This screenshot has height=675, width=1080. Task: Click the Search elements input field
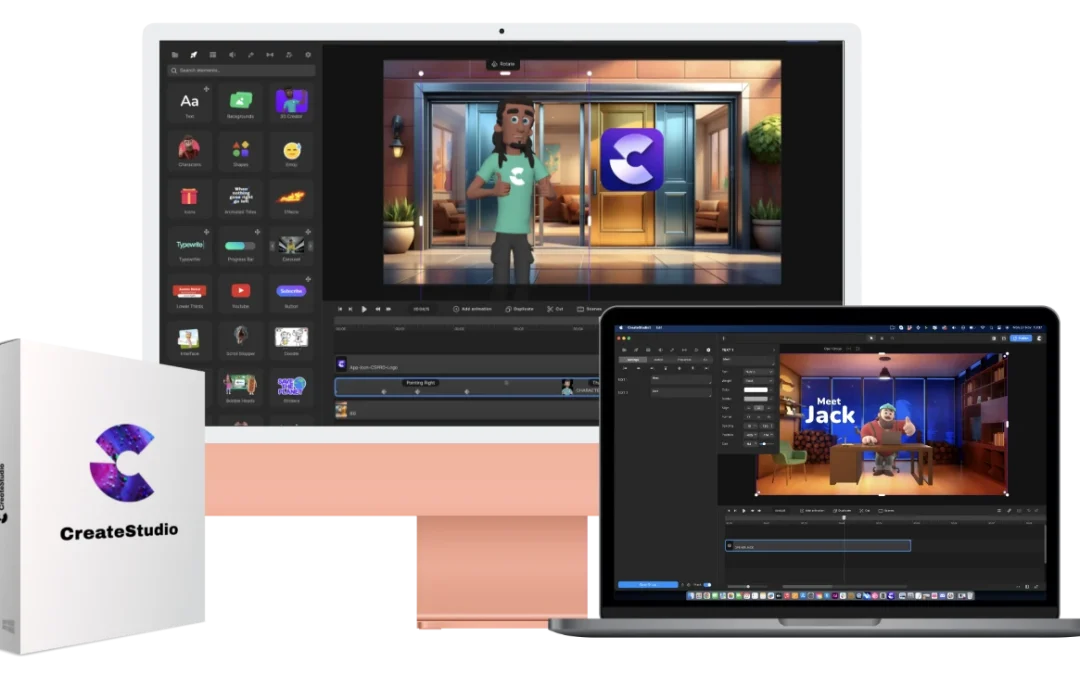[240, 71]
